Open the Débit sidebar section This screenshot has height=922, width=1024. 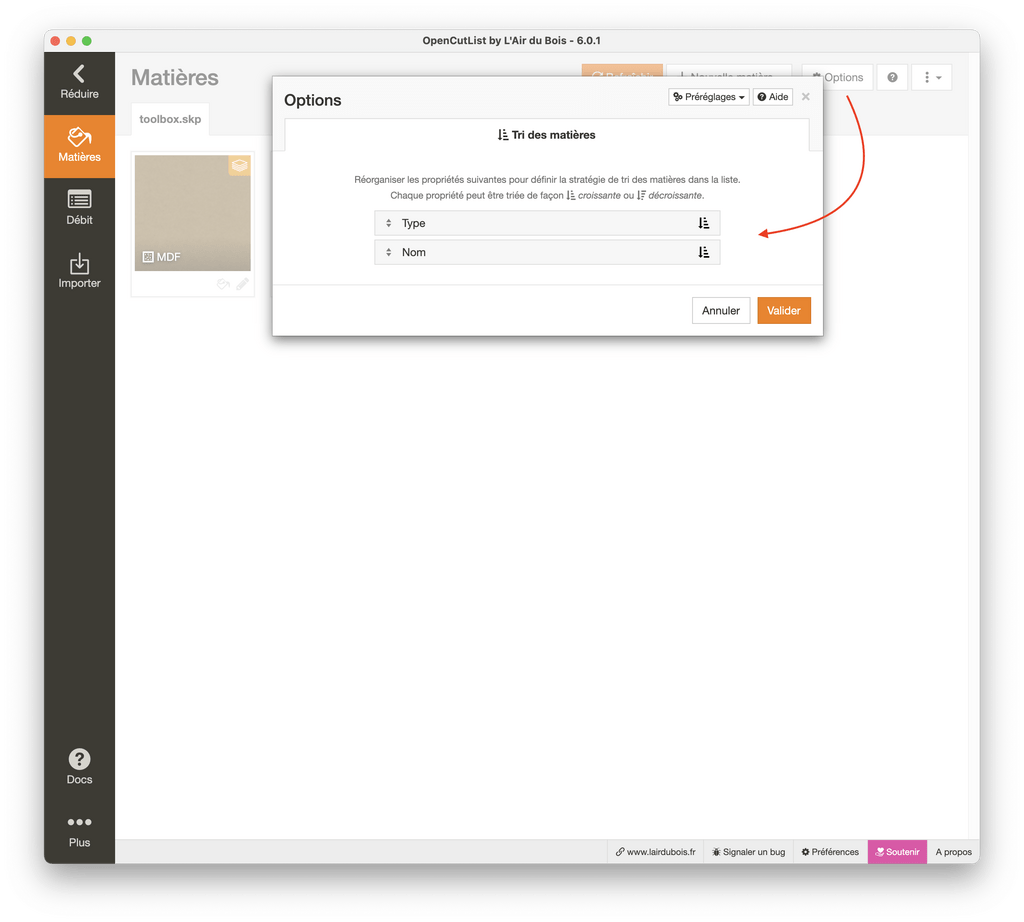tap(79, 208)
